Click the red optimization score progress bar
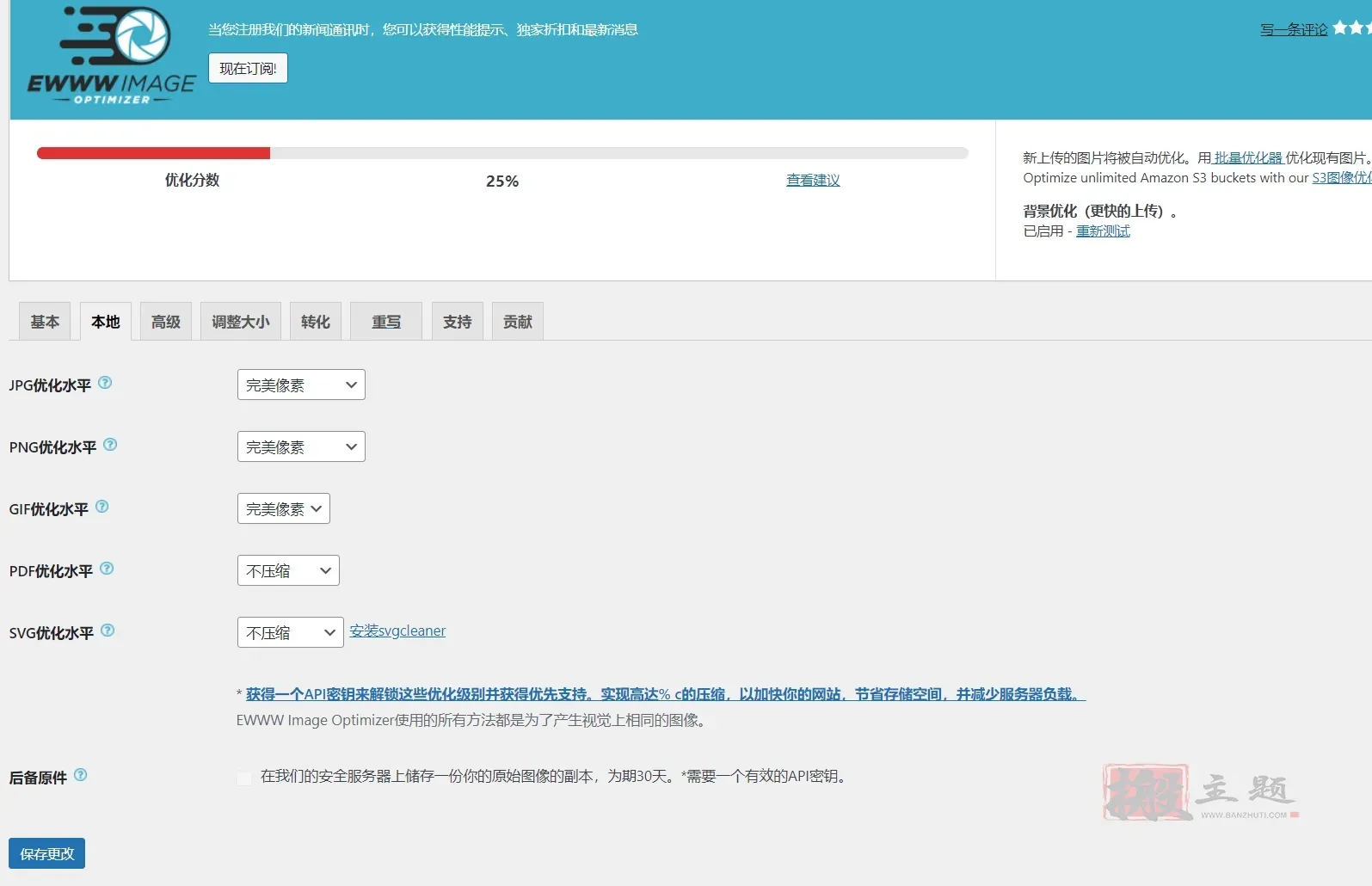This screenshot has width=1372, height=886. (153, 153)
